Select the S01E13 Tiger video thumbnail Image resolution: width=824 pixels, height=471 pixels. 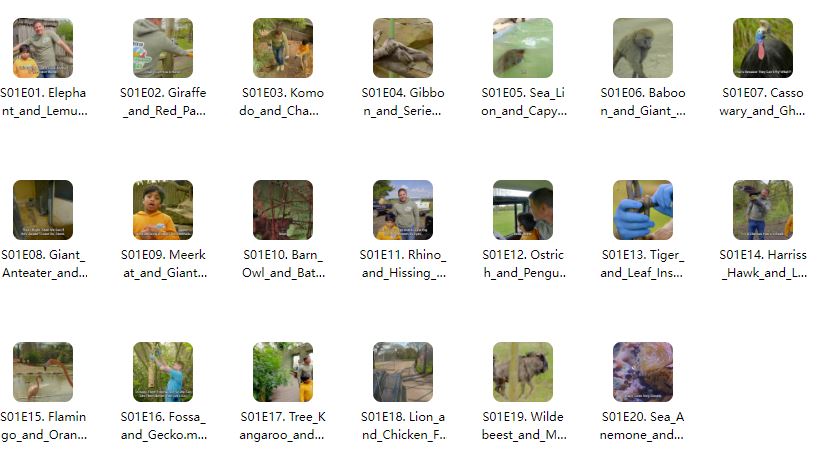pyautogui.click(x=643, y=210)
